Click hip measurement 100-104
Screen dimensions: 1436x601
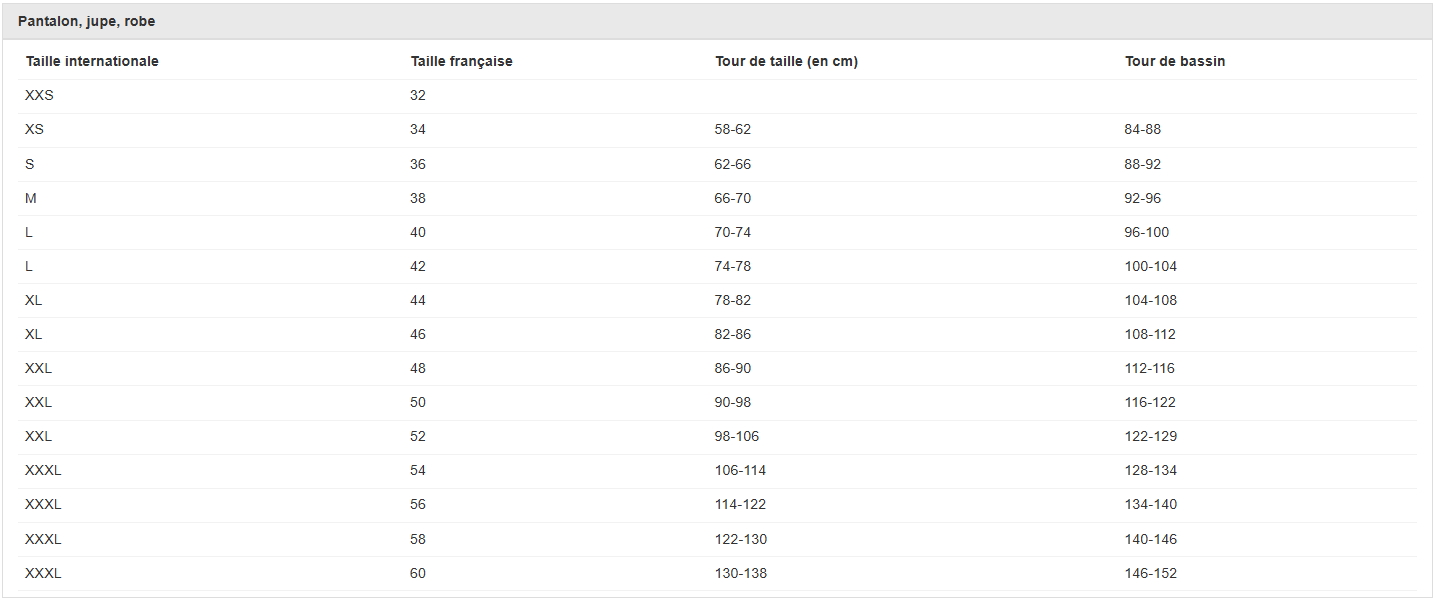pyautogui.click(x=1151, y=266)
